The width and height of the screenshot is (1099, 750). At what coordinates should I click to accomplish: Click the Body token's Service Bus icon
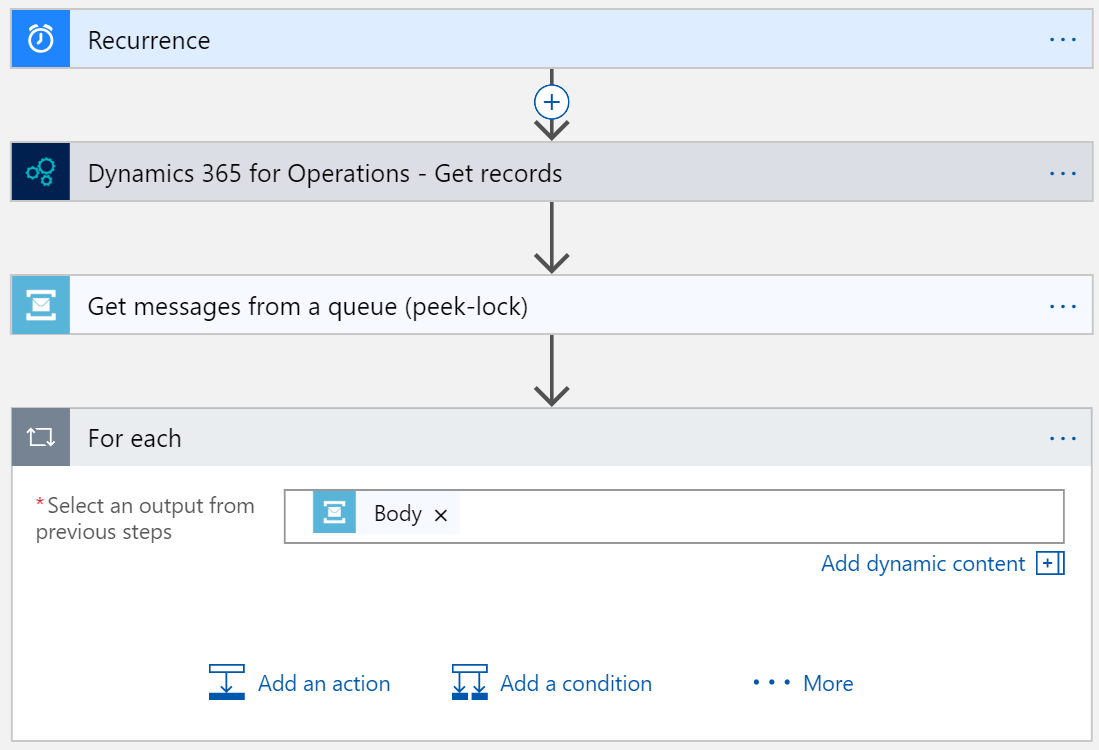334,513
